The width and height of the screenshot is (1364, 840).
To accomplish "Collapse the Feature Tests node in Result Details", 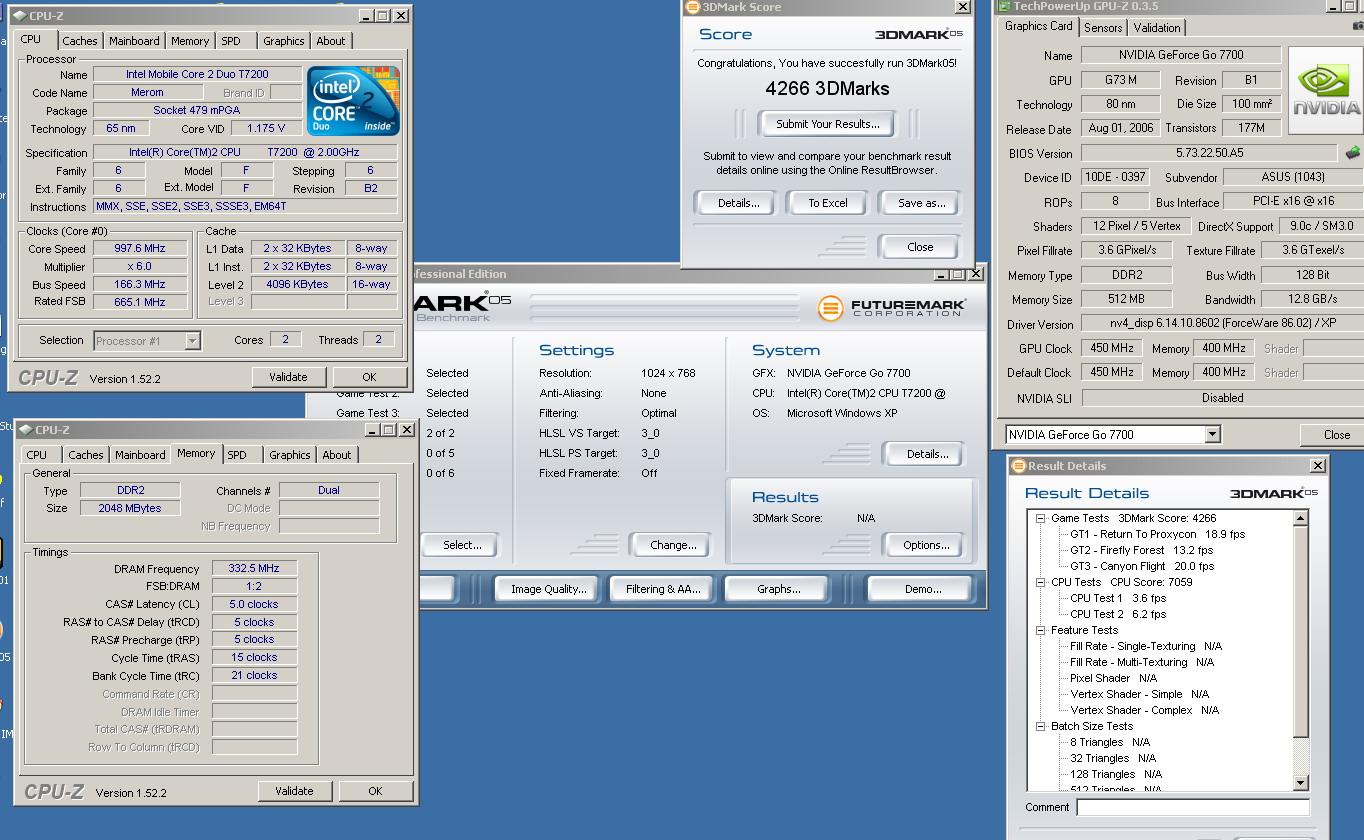I will coord(1040,630).
